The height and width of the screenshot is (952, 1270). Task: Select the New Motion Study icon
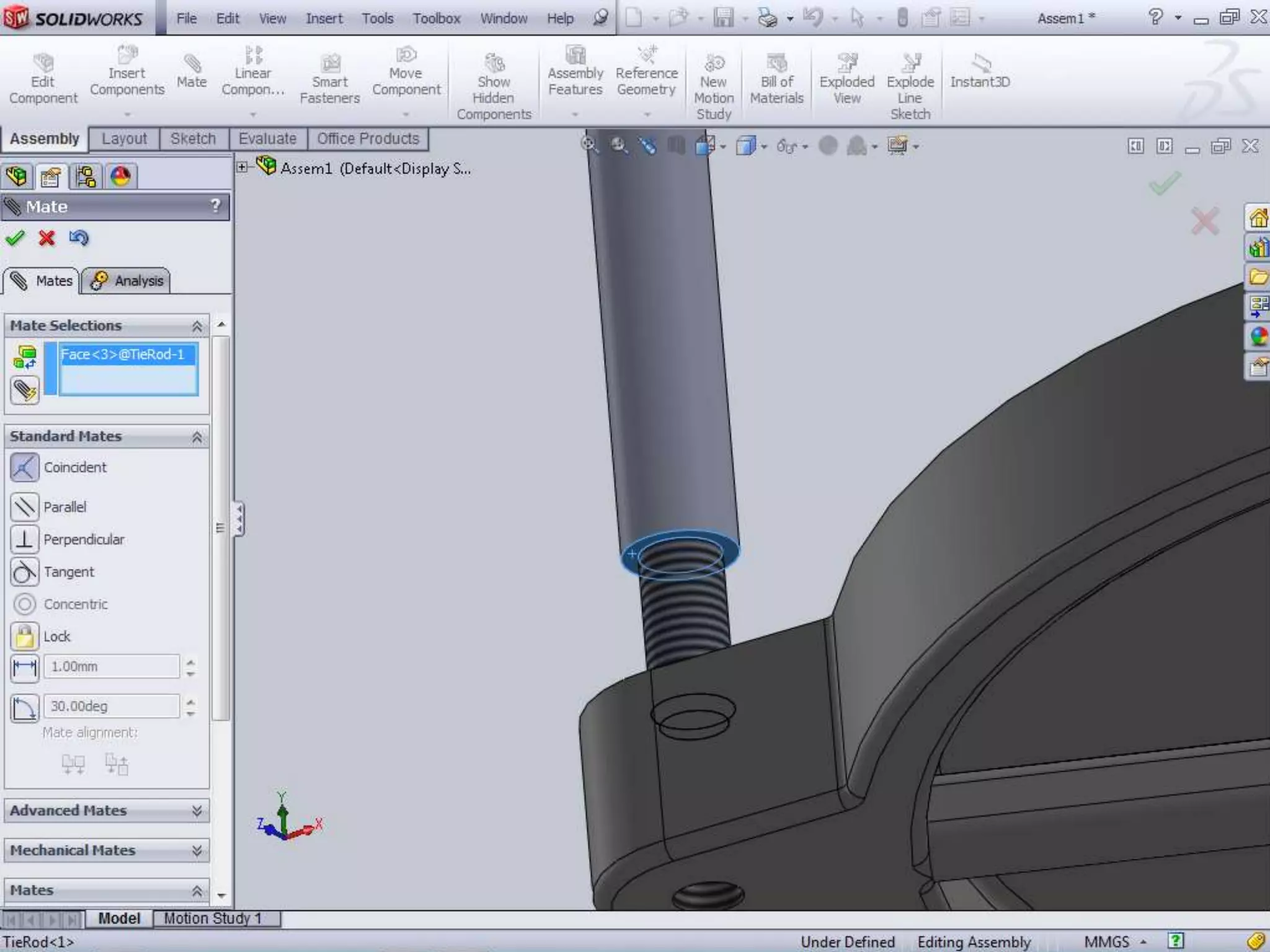pyautogui.click(x=714, y=64)
